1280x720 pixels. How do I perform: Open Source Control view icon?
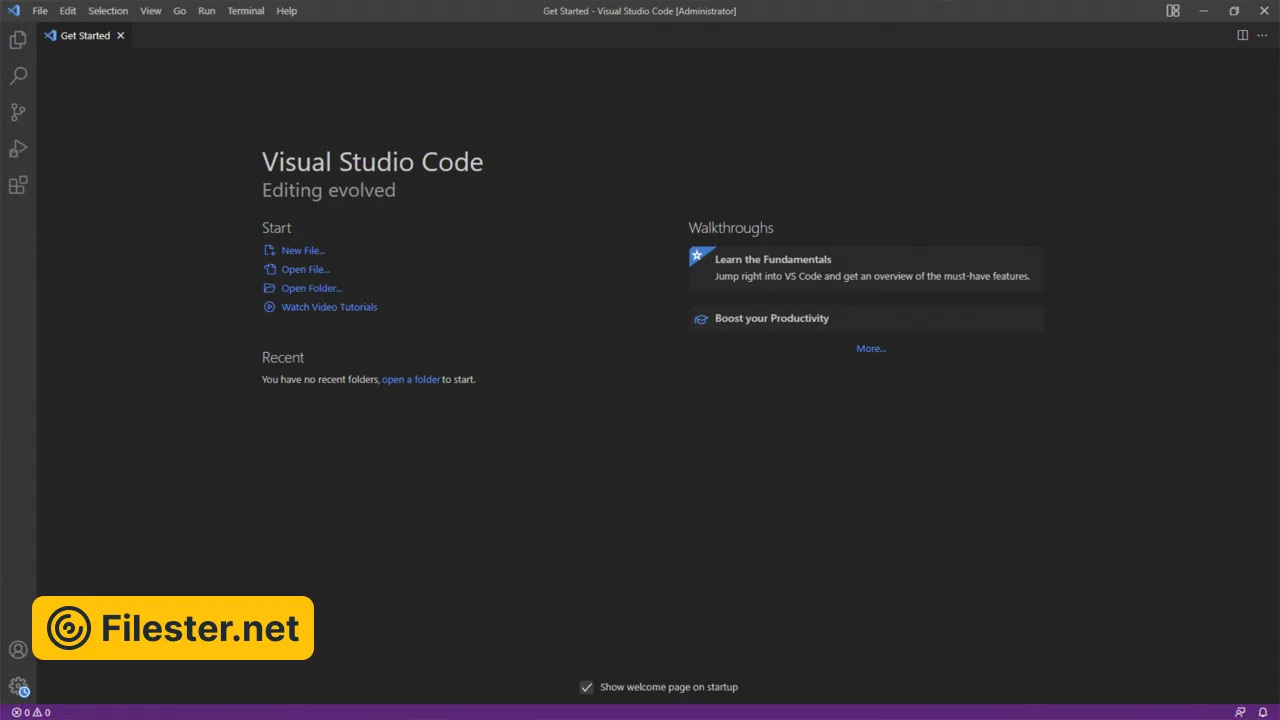[x=18, y=112]
